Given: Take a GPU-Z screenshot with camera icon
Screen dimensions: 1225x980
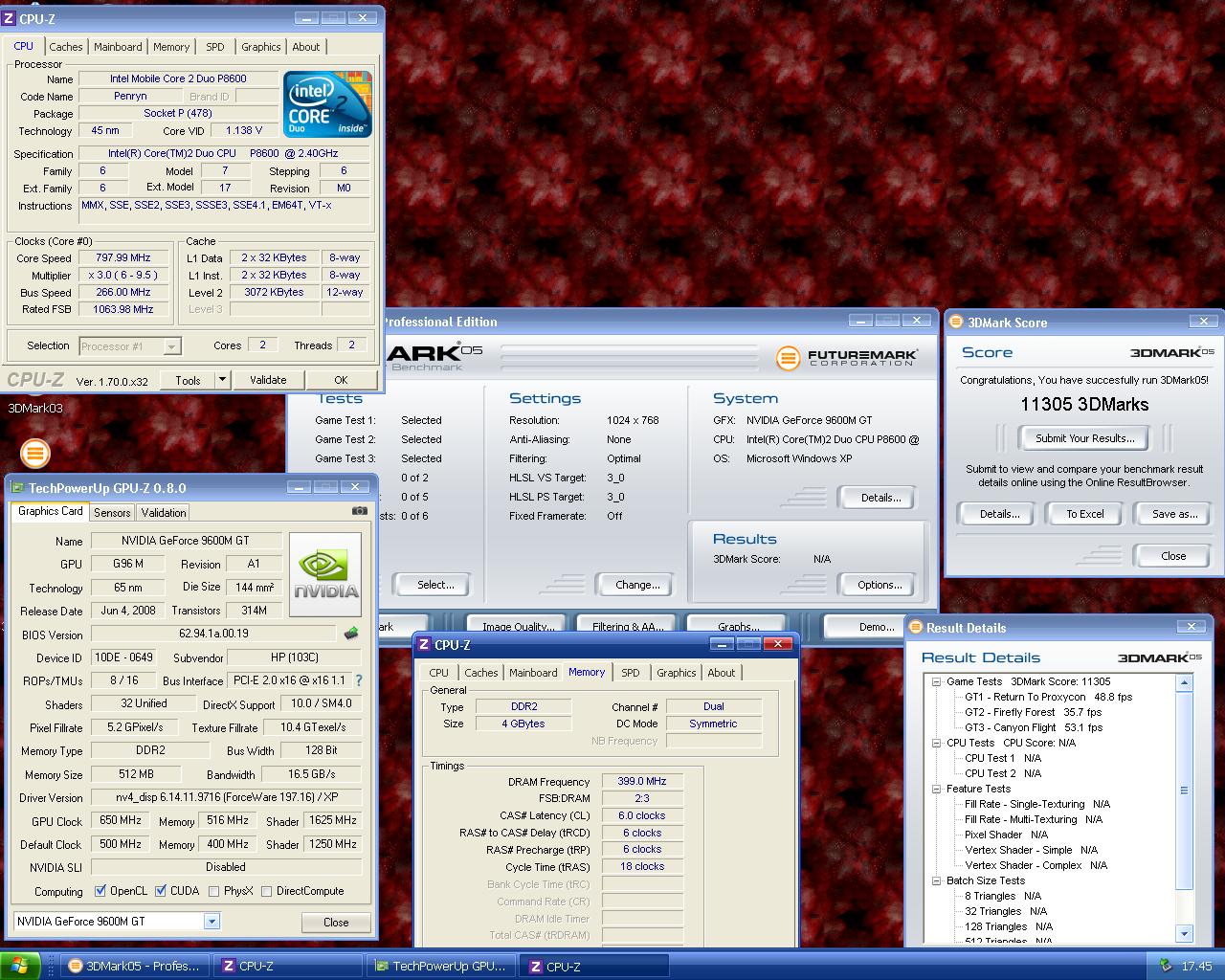Looking at the screenshot, I should pyautogui.click(x=359, y=511).
